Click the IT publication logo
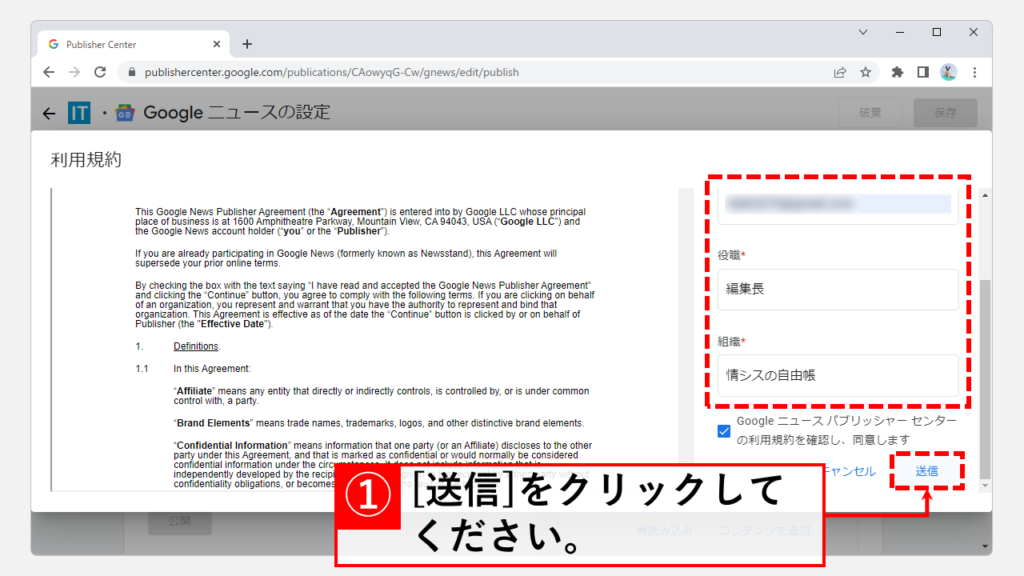The height and width of the screenshot is (576, 1024). pos(79,113)
